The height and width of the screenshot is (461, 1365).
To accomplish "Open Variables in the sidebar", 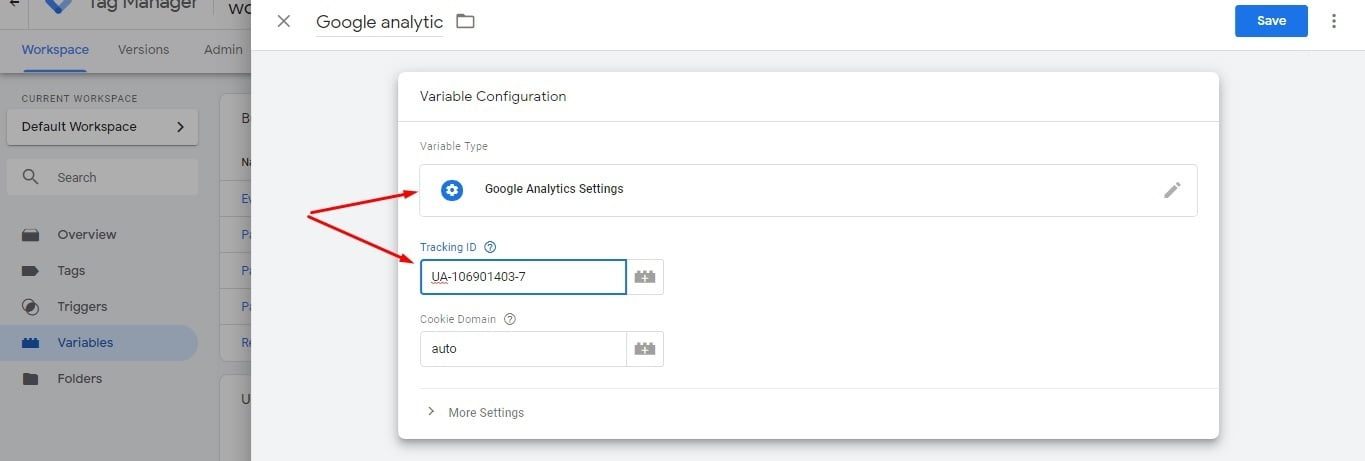I will coord(99,343).
